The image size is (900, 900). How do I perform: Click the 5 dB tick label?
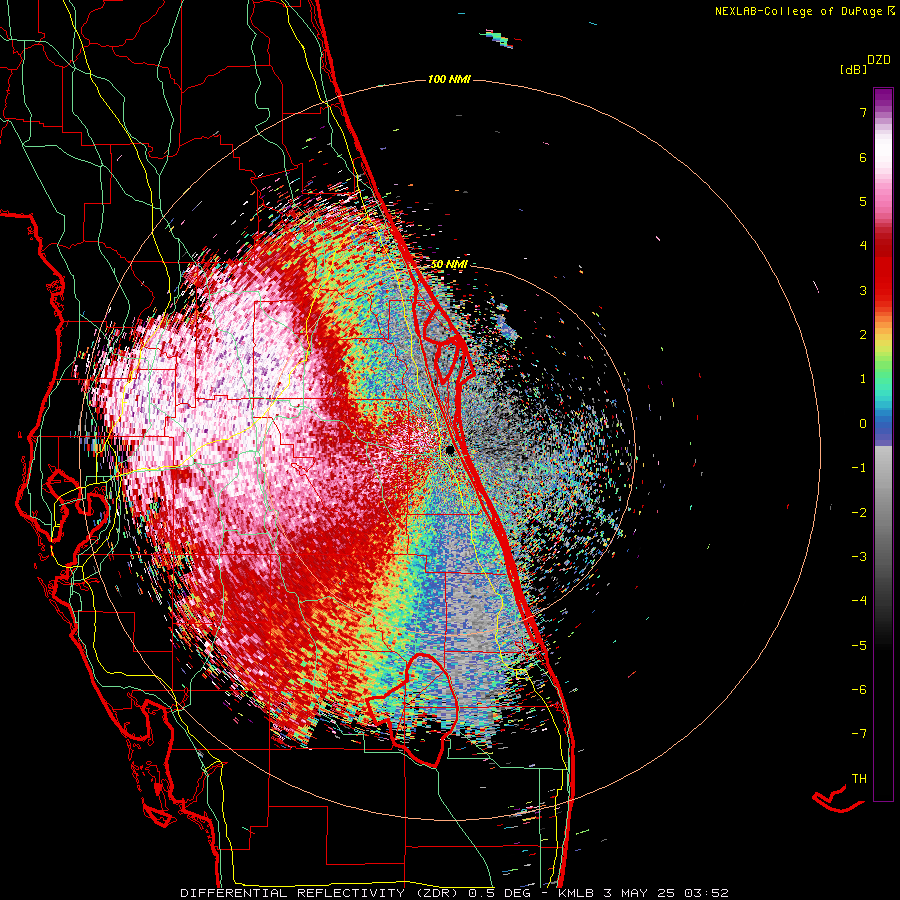863,201
